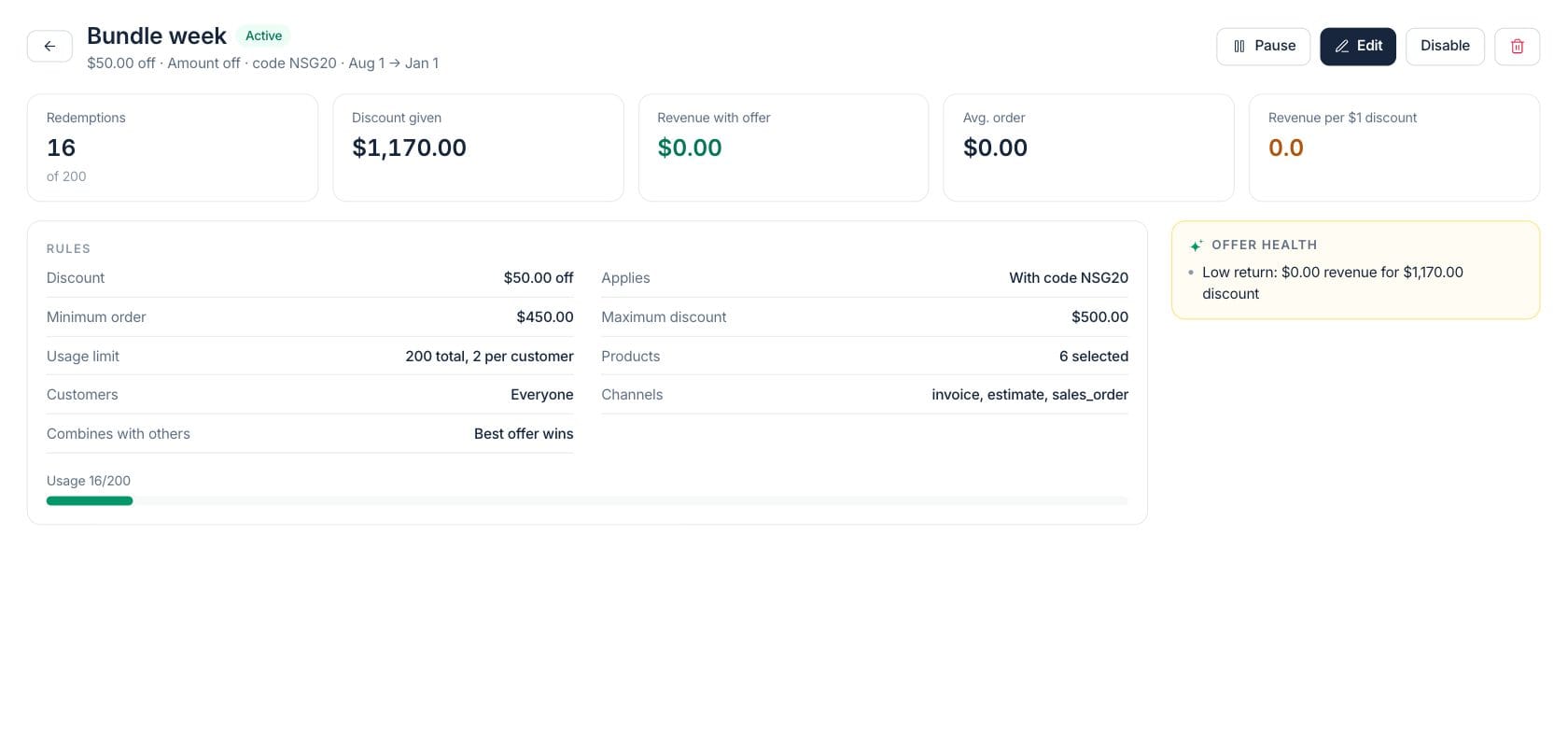Click the pencil icon in Edit
This screenshot has height=744, width=1568.
[1341, 46]
